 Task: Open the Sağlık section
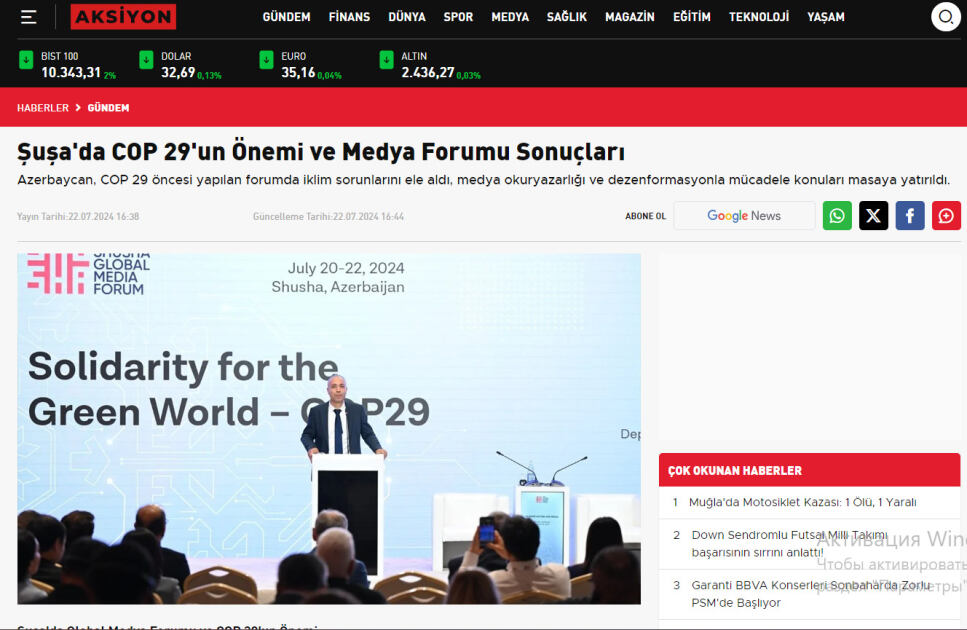pyautogui.click(x=566, y=17)
